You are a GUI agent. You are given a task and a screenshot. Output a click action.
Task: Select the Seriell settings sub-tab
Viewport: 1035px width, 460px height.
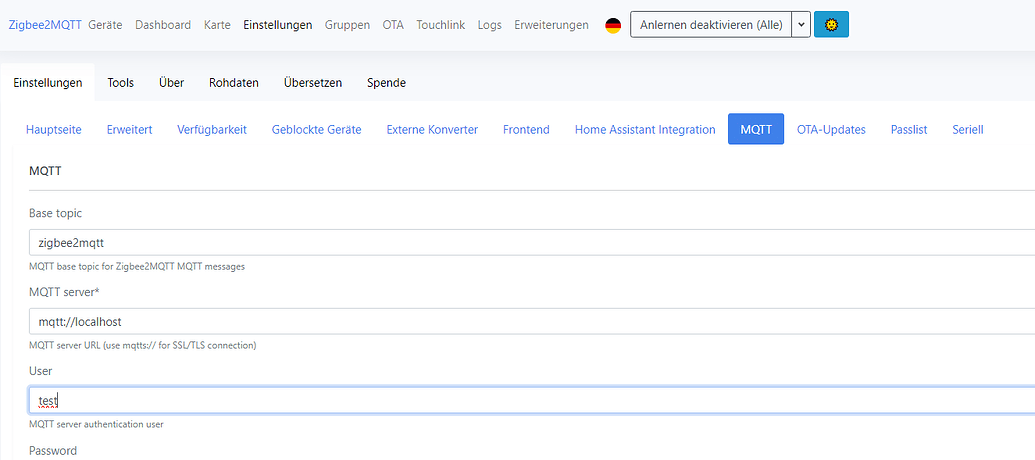(967, 130)
